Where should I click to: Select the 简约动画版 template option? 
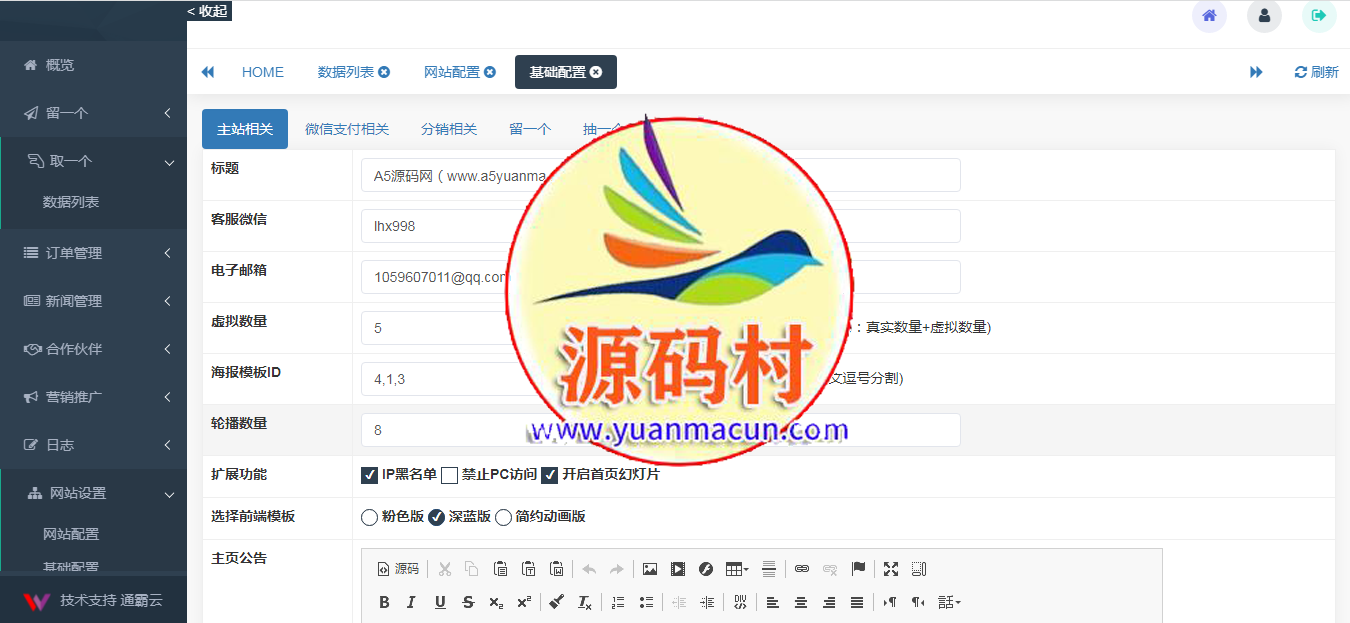[x=503, y=517]
